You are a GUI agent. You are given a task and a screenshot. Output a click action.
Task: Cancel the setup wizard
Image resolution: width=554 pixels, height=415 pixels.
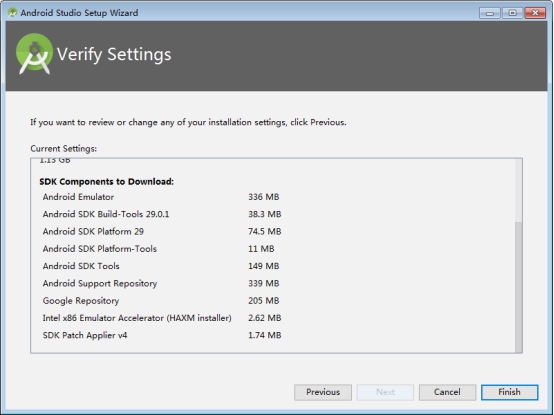pyautogui.click(x=447, y=392)
